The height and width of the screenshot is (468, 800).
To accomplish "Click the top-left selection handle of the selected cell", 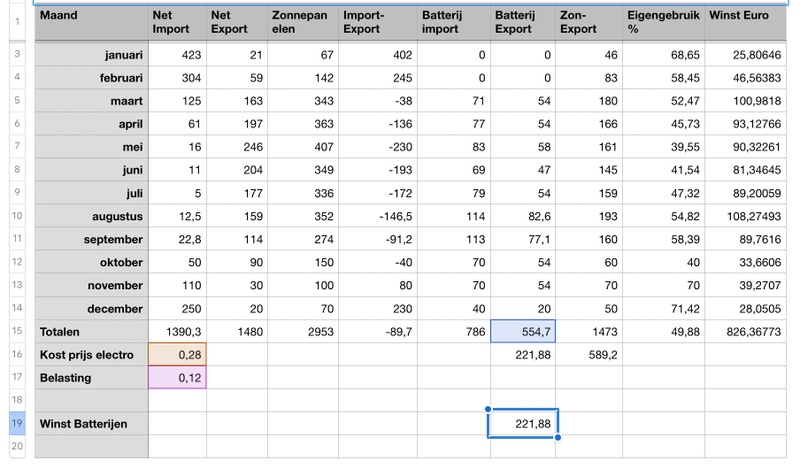I will (x=488, y=409).
